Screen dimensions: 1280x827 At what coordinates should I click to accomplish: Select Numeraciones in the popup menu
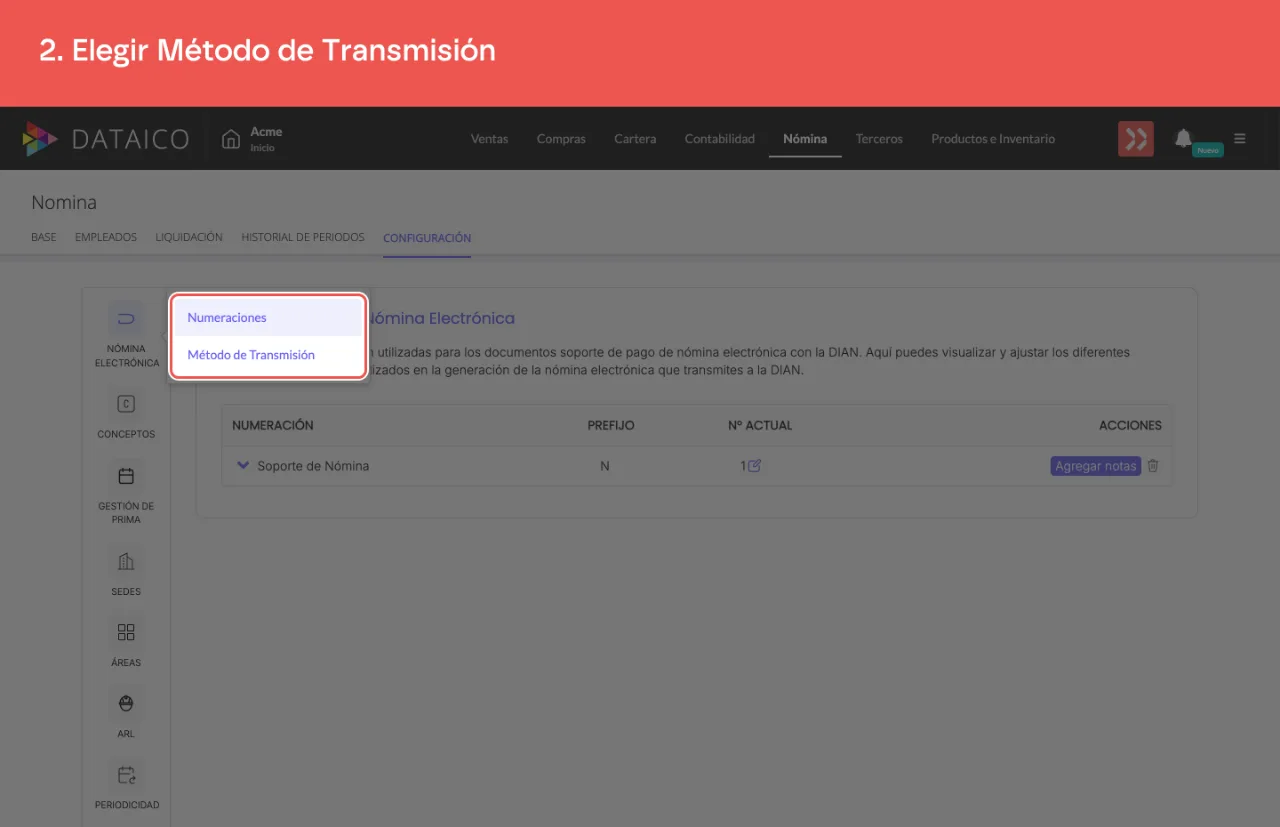pyautogui.click(x=267, y=317)
